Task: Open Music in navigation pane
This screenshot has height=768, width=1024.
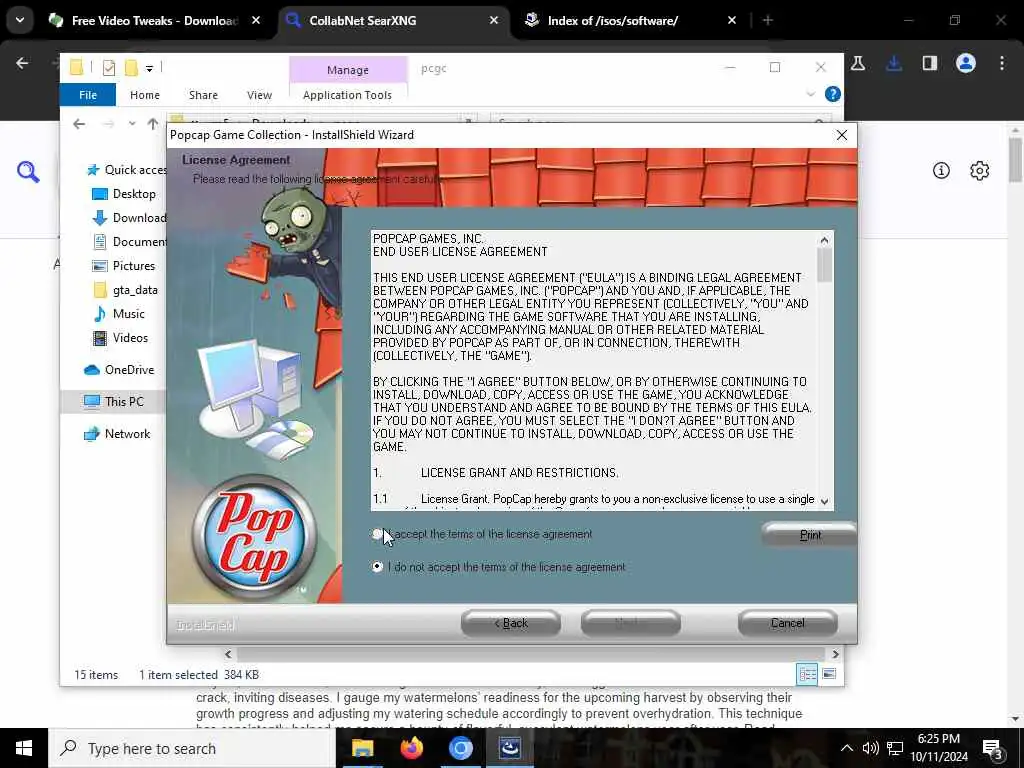Action: pyautogui.click(x=119, y=314)
